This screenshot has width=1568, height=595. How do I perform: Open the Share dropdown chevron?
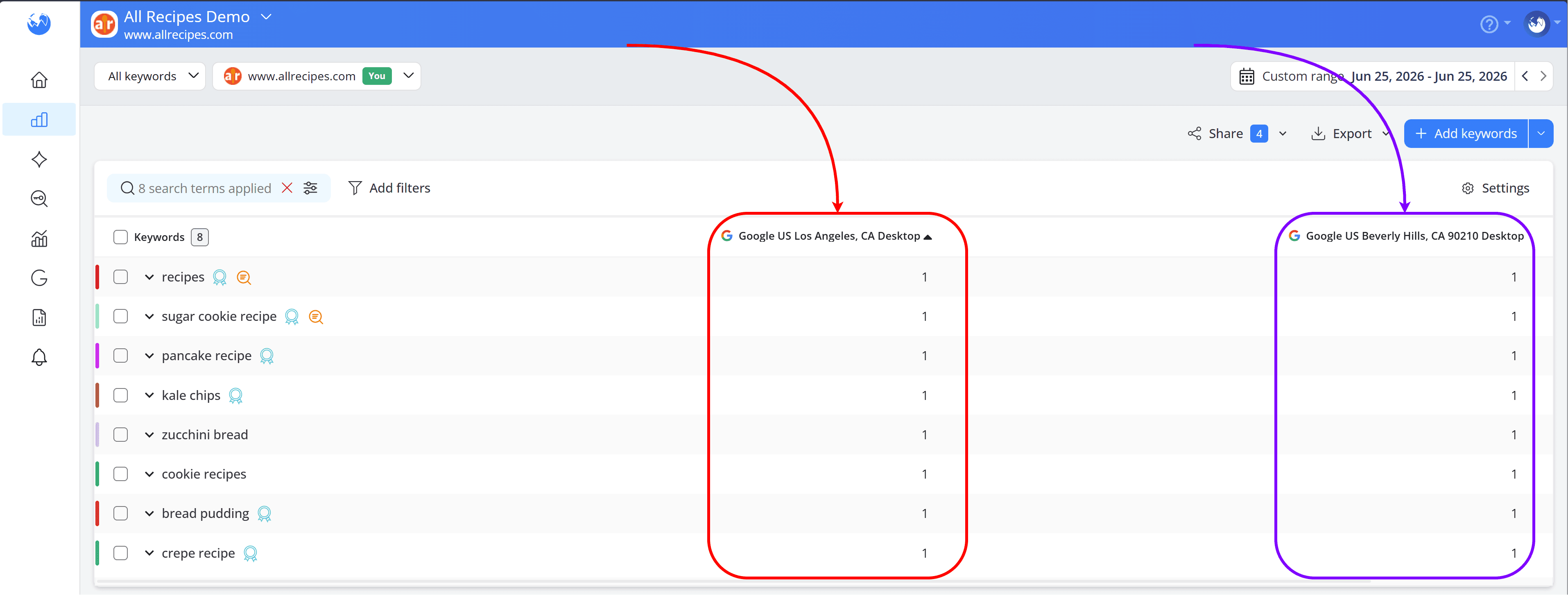click(1283, 134)
